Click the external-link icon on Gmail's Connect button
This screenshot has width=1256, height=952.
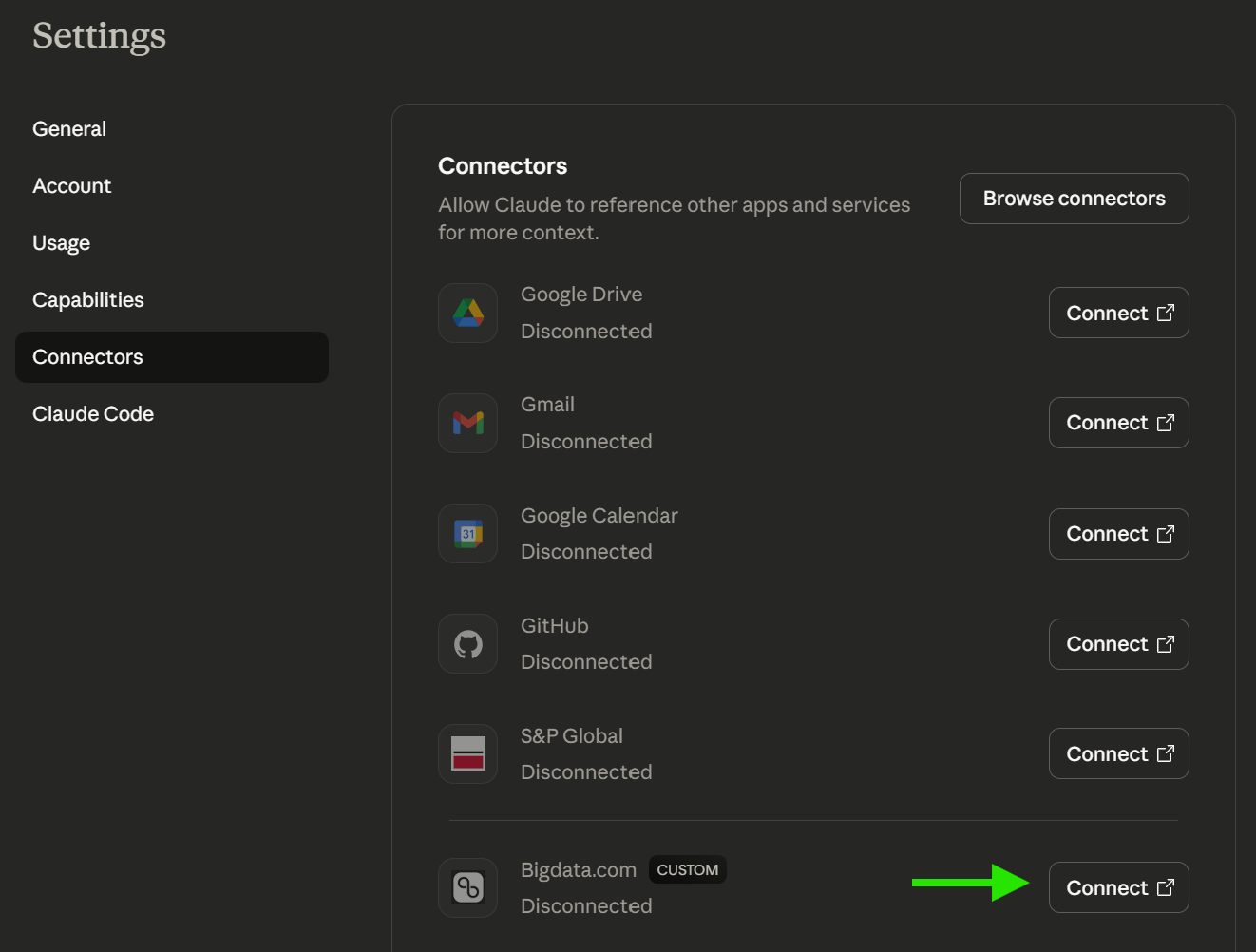click(1168, 423)
